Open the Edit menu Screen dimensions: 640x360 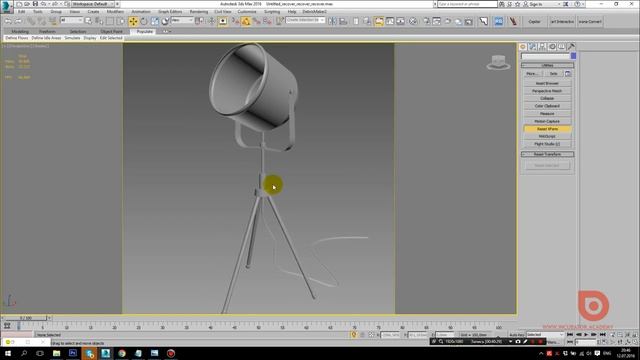[22, 12]
